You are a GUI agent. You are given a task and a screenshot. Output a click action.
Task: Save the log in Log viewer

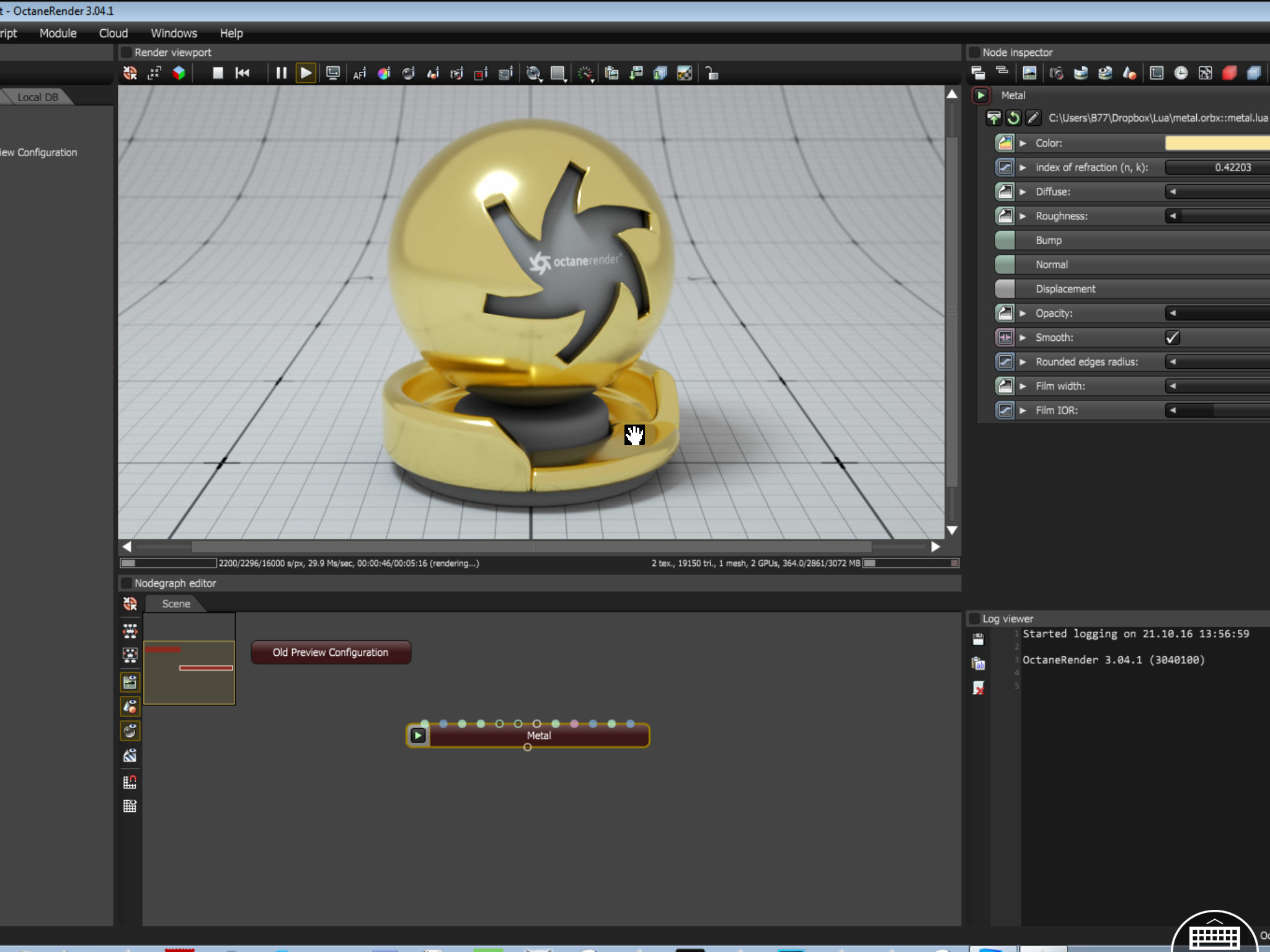point(979,640)
